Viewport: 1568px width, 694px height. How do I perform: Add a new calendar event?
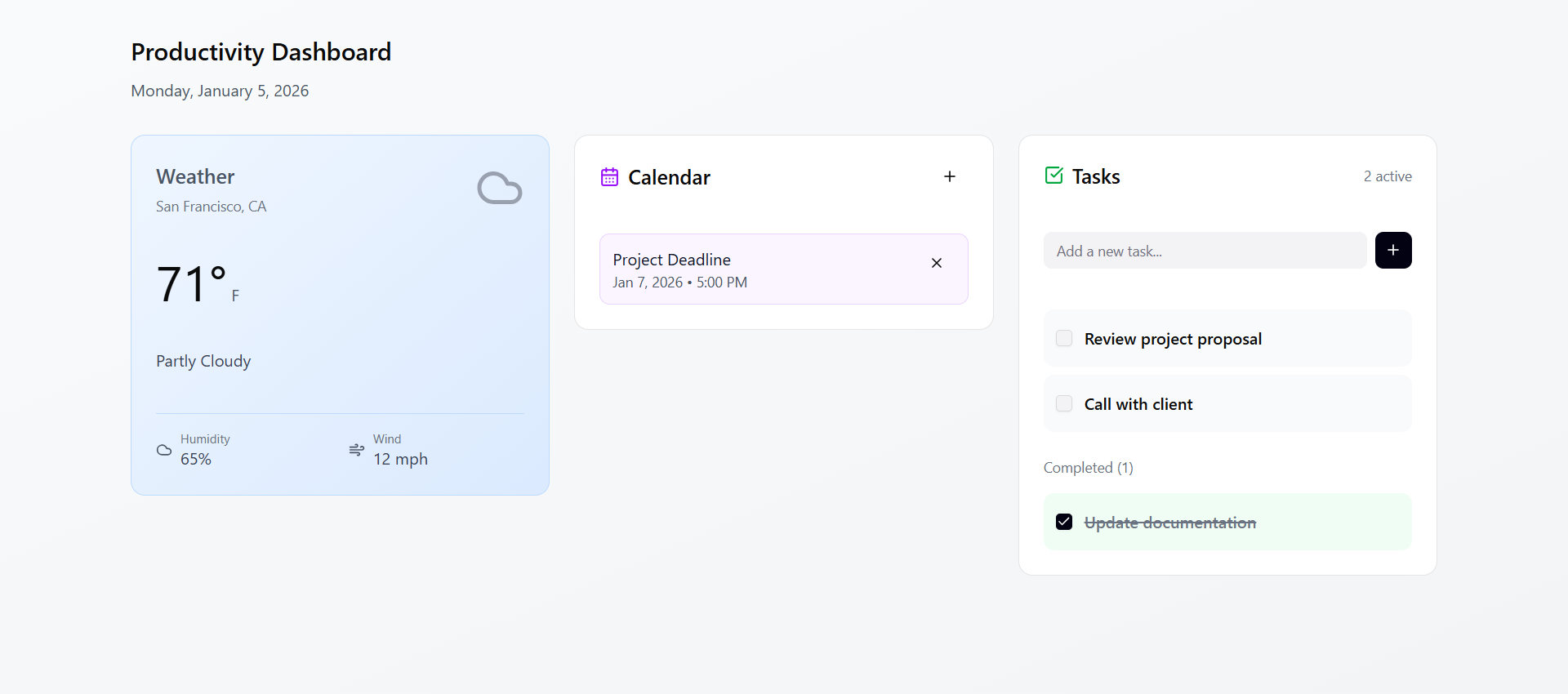(949, 176)
